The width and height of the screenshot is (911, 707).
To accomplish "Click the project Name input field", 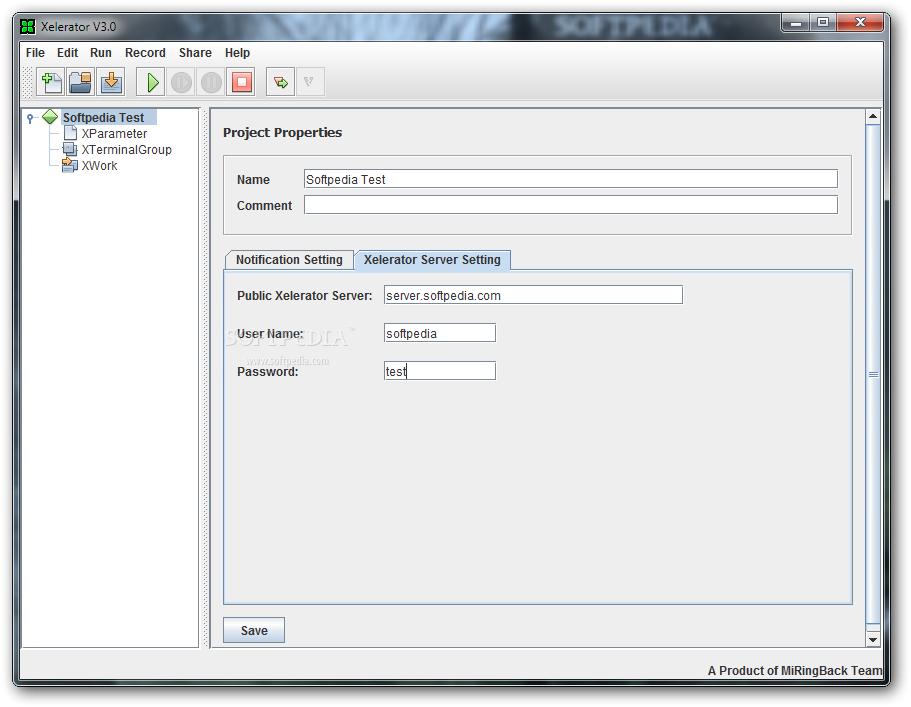I will pyautogui.click(x=571, y=179).
